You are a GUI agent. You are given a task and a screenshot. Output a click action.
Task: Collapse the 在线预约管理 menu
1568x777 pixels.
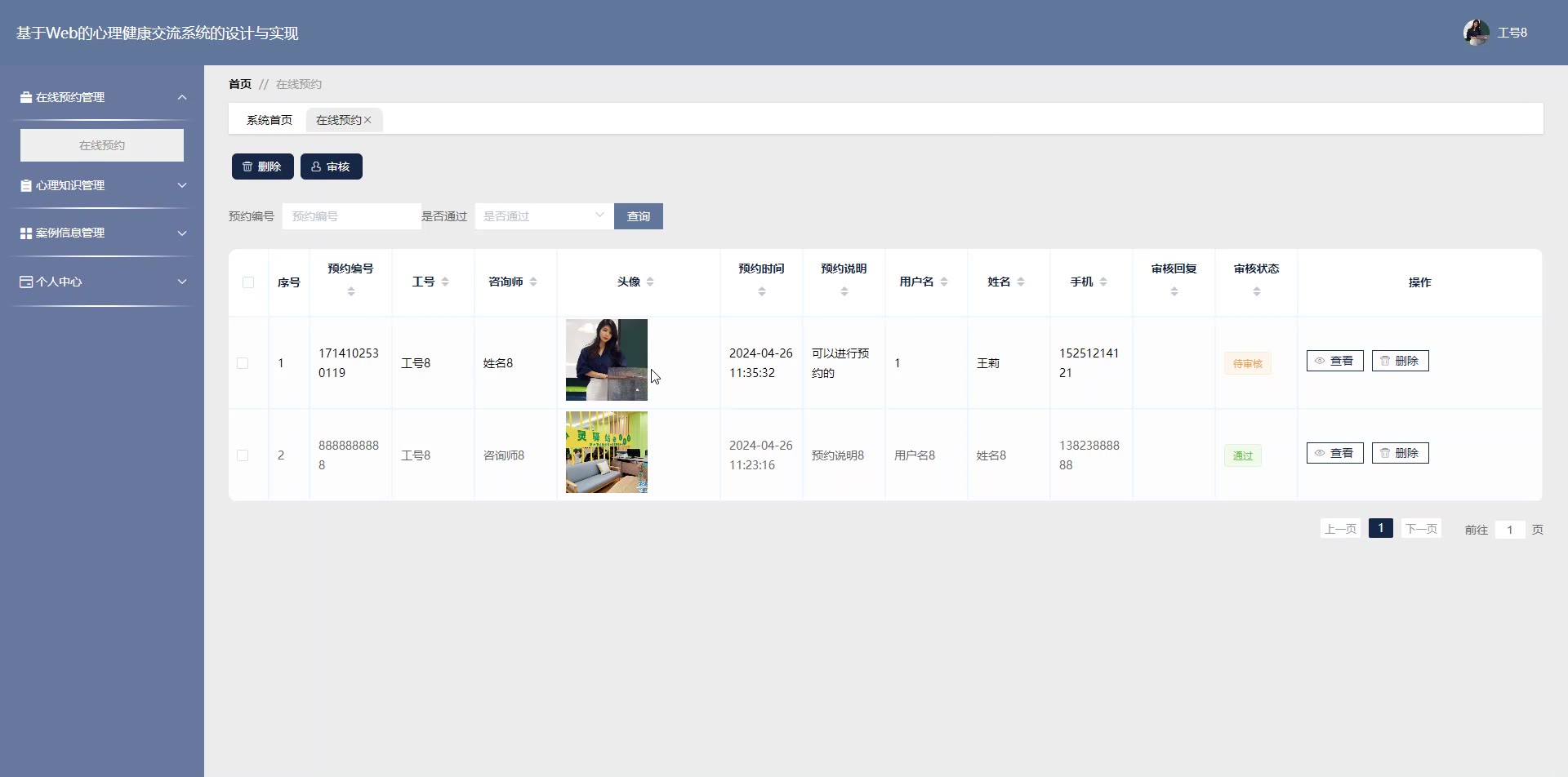point(182,97)
